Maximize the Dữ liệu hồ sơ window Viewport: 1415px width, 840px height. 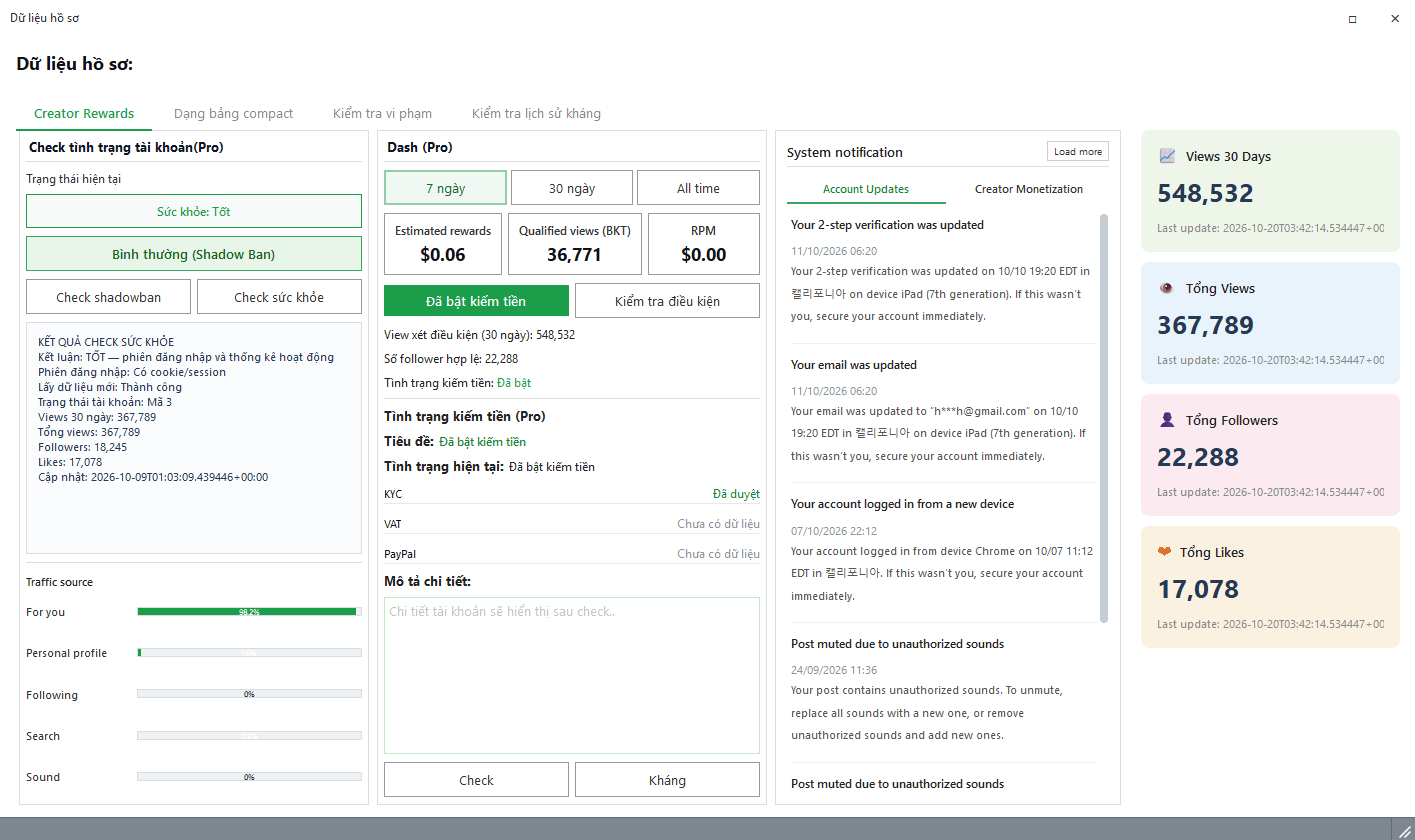(1352, 18)
